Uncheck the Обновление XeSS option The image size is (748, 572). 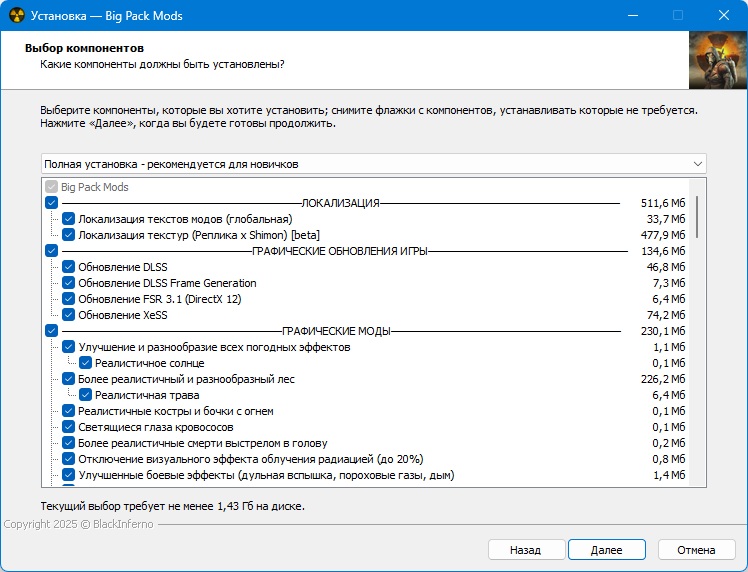tap(68, 315)
